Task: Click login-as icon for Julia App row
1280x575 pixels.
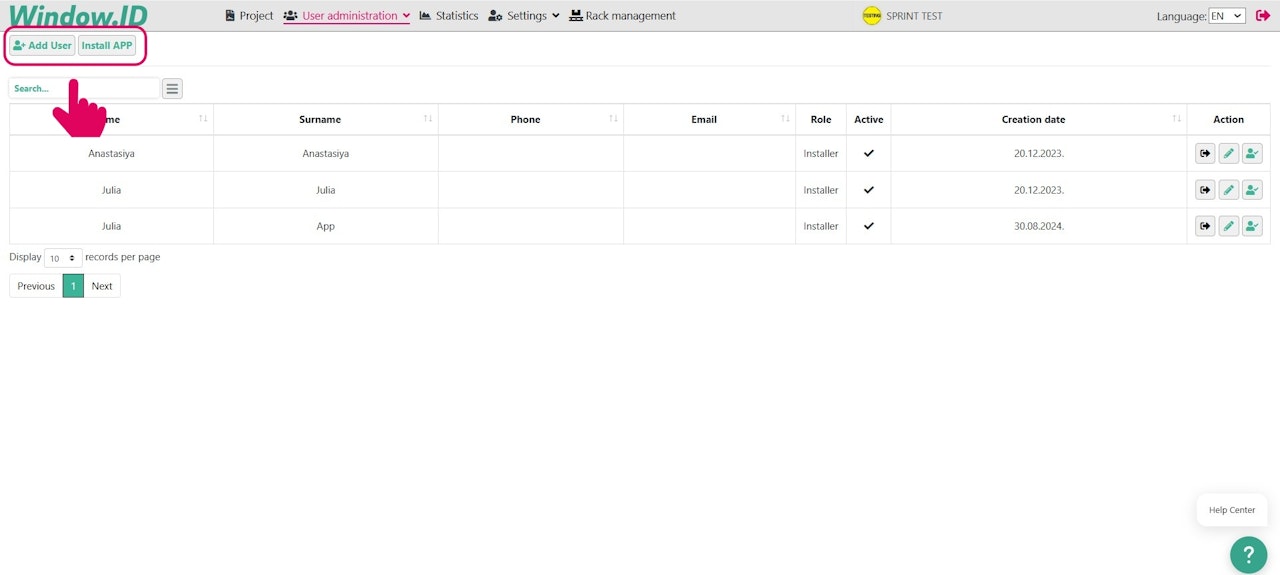Action: [1205, 226]
